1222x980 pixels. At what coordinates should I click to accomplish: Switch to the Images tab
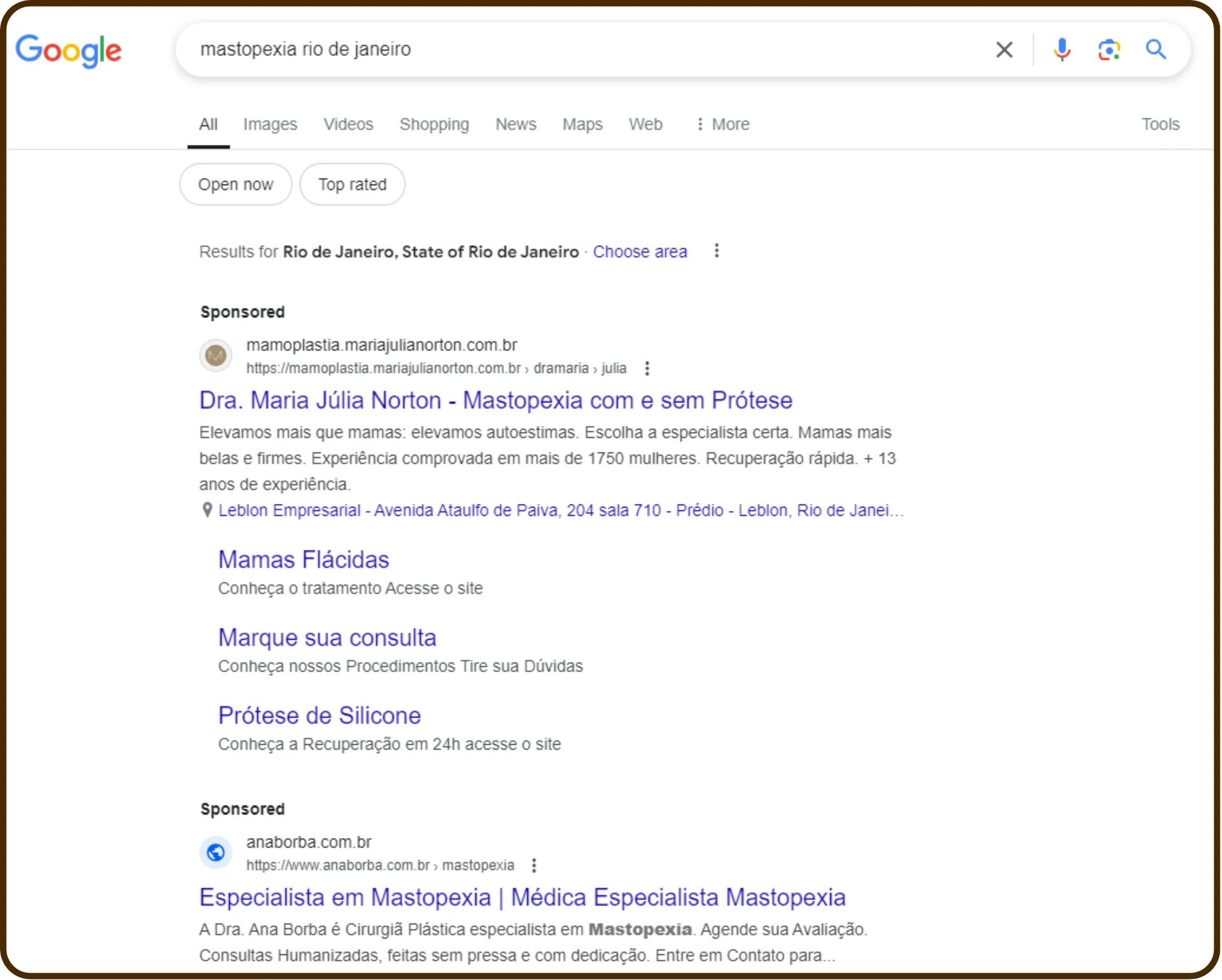(x=270, y=124)
